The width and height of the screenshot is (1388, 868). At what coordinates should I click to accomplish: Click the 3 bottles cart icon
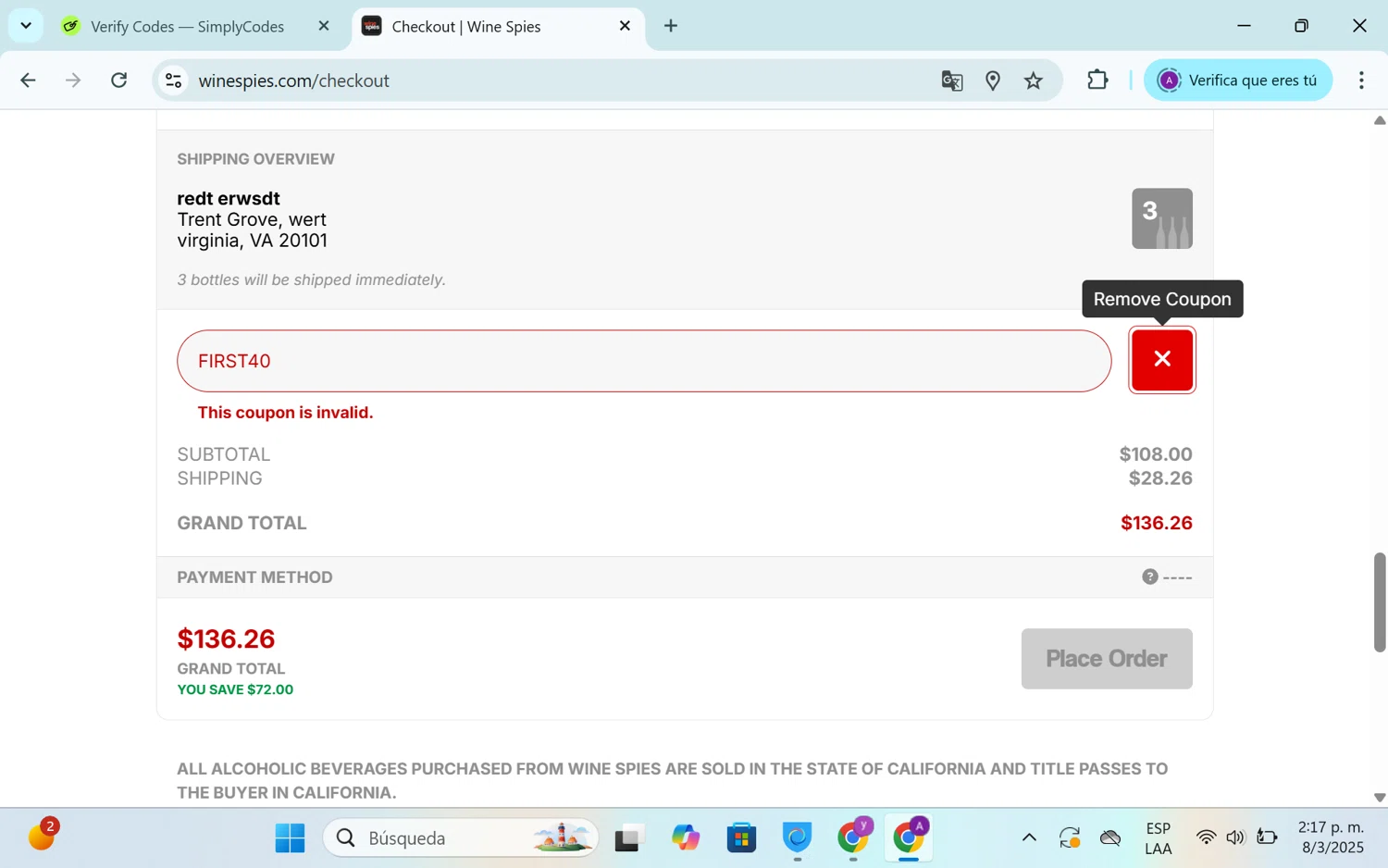click(x=1162, y=218)
